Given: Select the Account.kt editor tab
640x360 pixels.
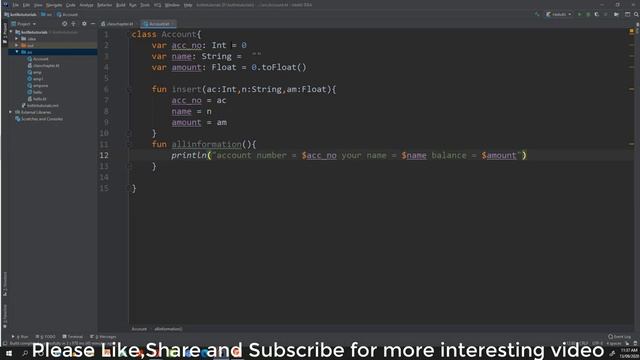Looking at the screenshot, I should pos(158,24).
